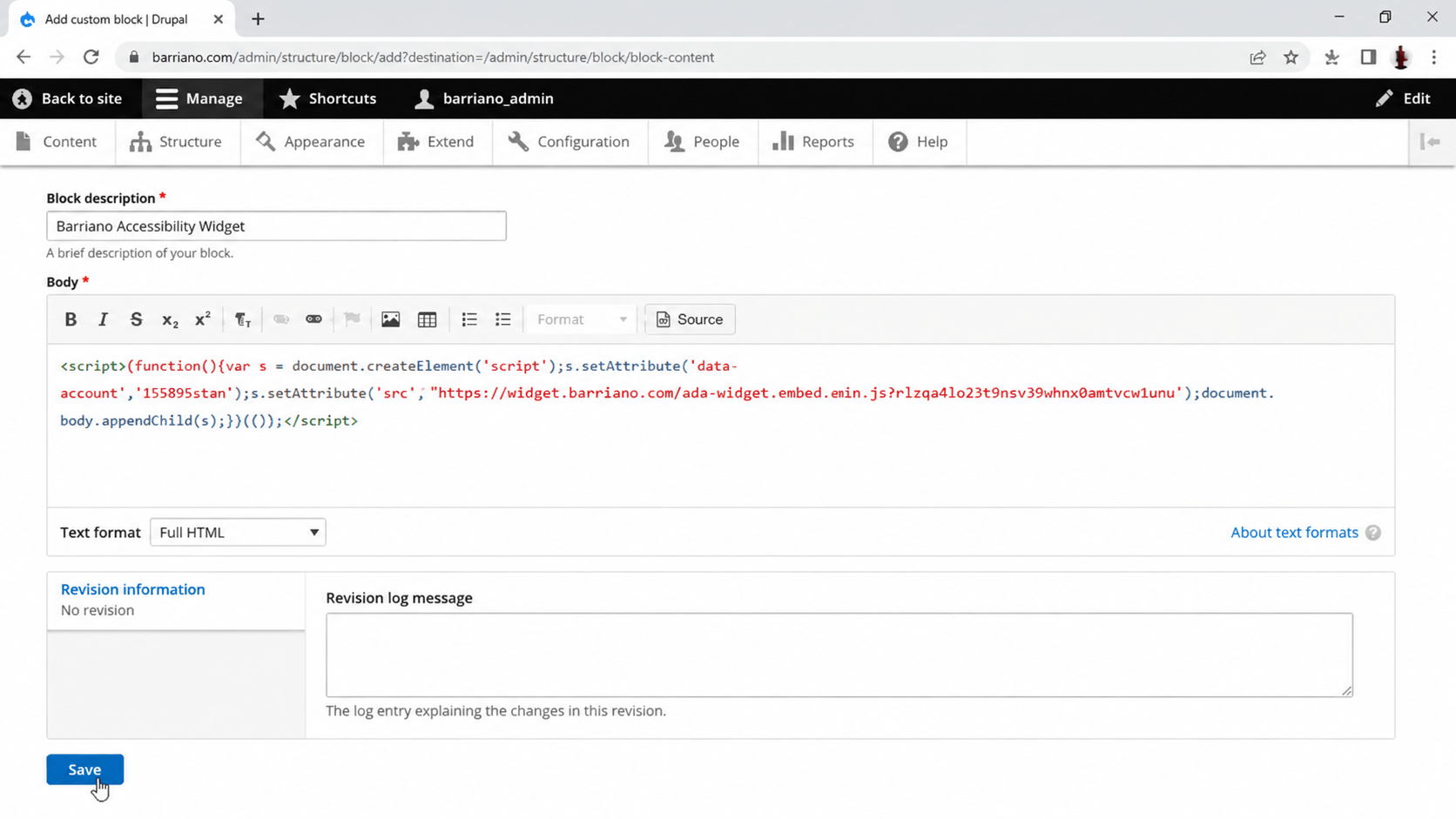Apply strikethrough formatting
Viewport: 1456px width, 819px height.
(x=136, y=319)
